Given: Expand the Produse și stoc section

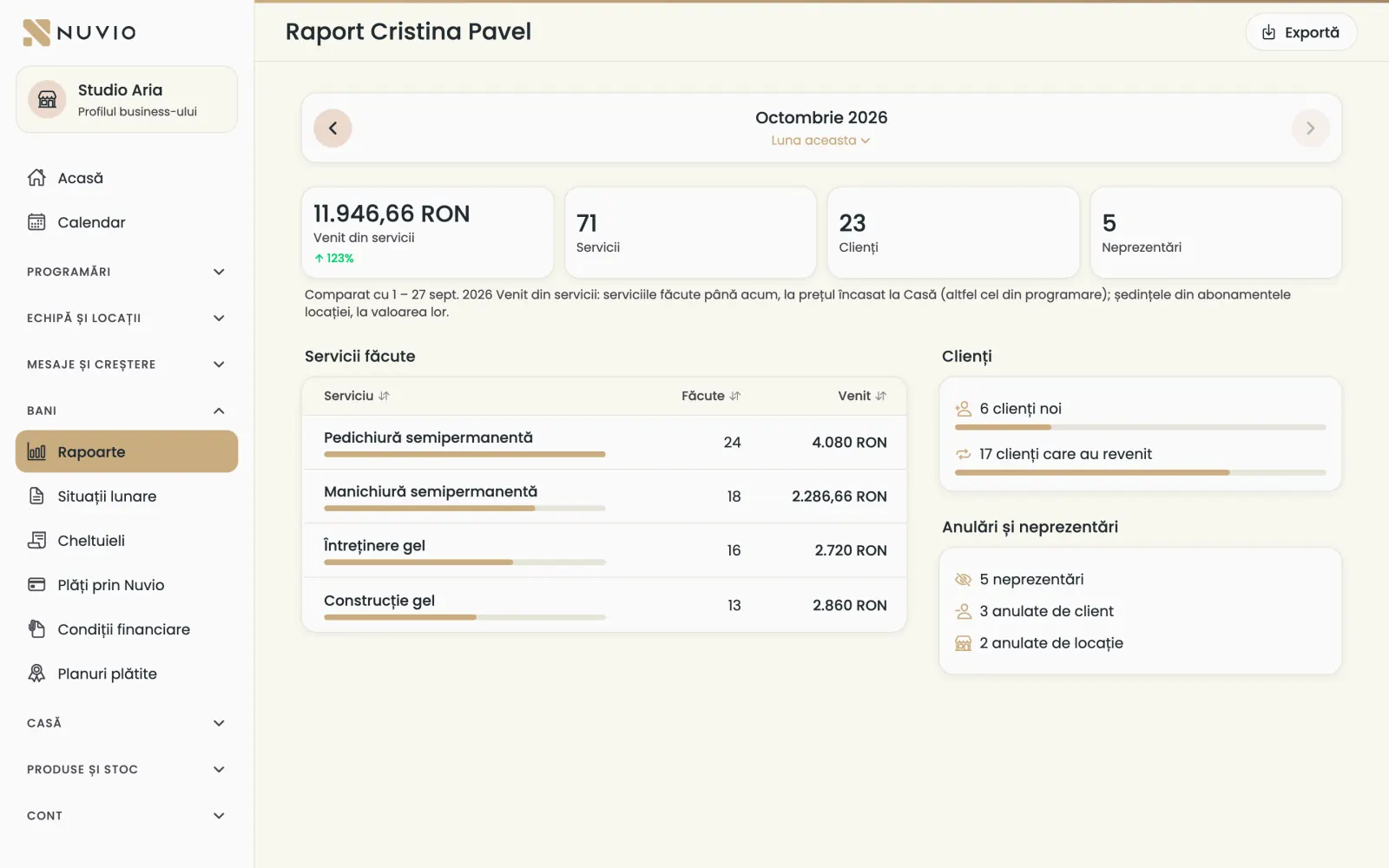Looking at the screenshot, I should coord(127,769).
